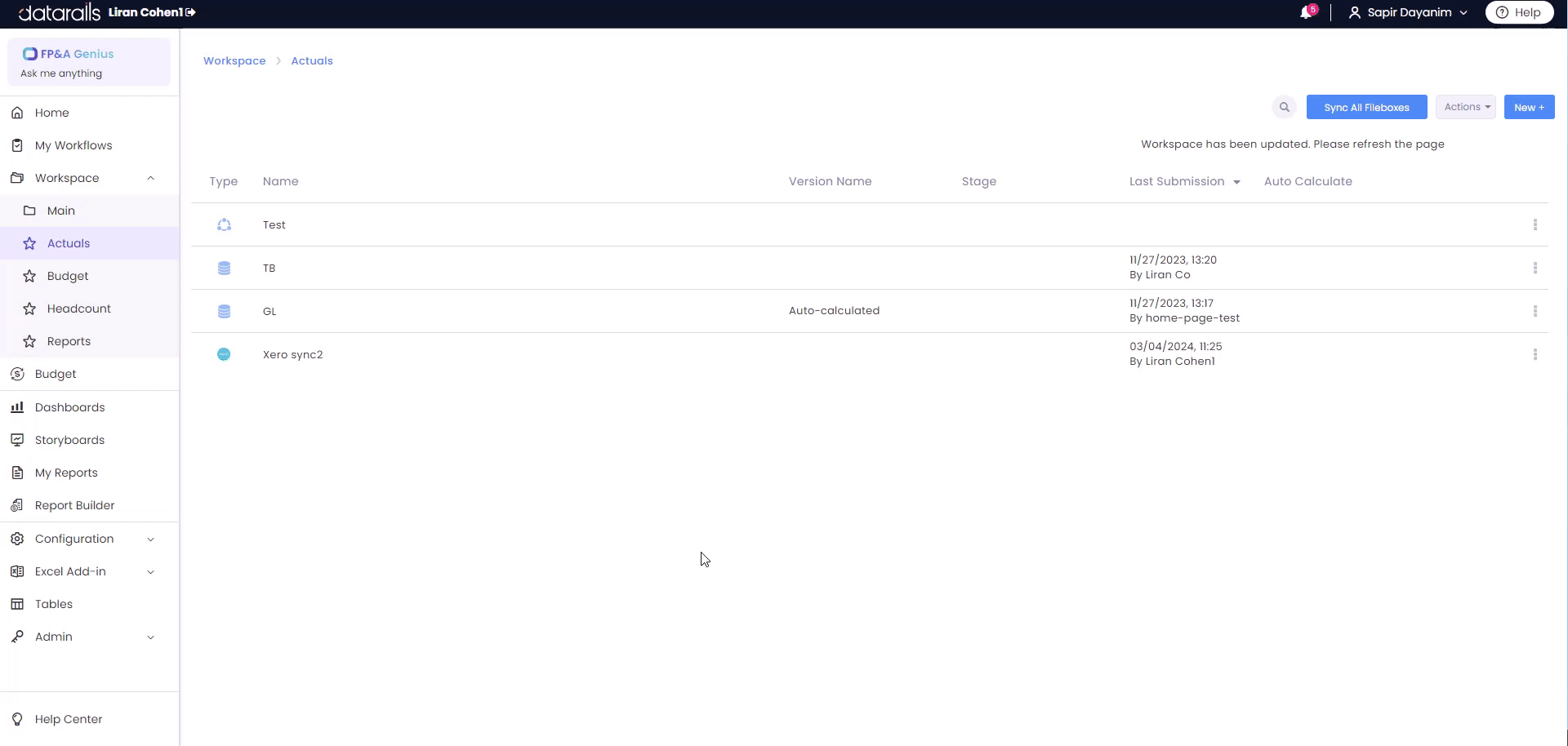Click Sync All Fileboxes button

pos(1366,107)
